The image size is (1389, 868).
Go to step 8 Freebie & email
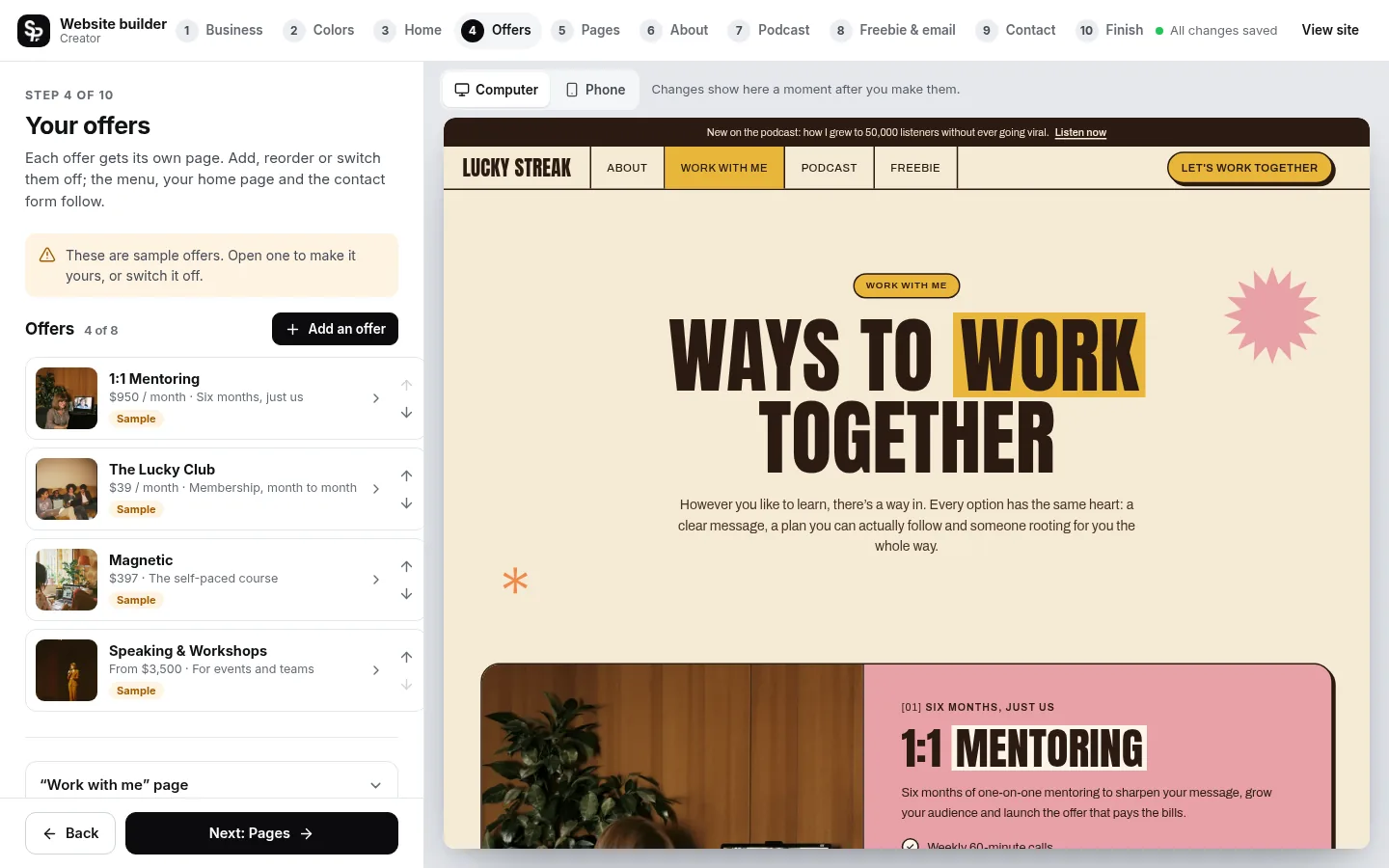893,30
